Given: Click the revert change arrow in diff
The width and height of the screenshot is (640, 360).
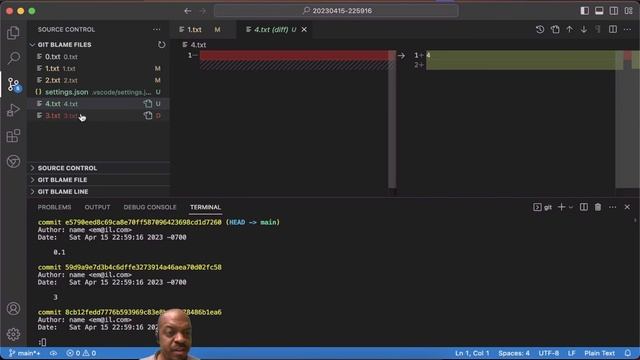Looking at the screenshot, I should click(401, 56).
